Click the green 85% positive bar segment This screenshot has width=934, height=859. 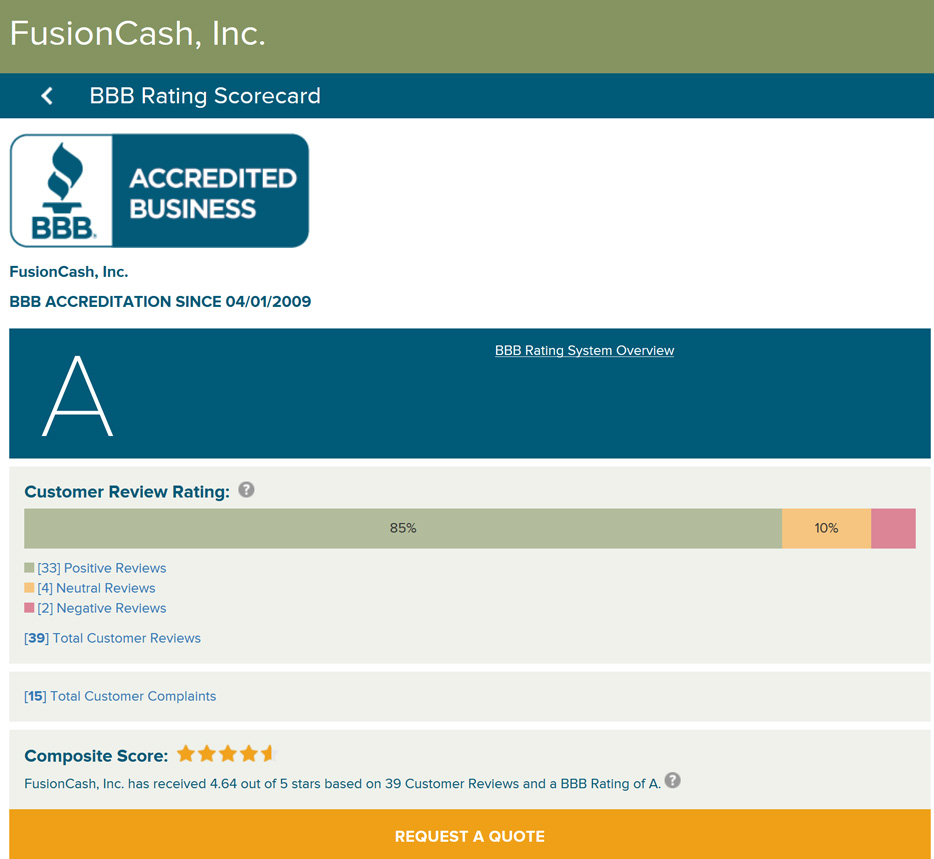click(x=403, y=528)
